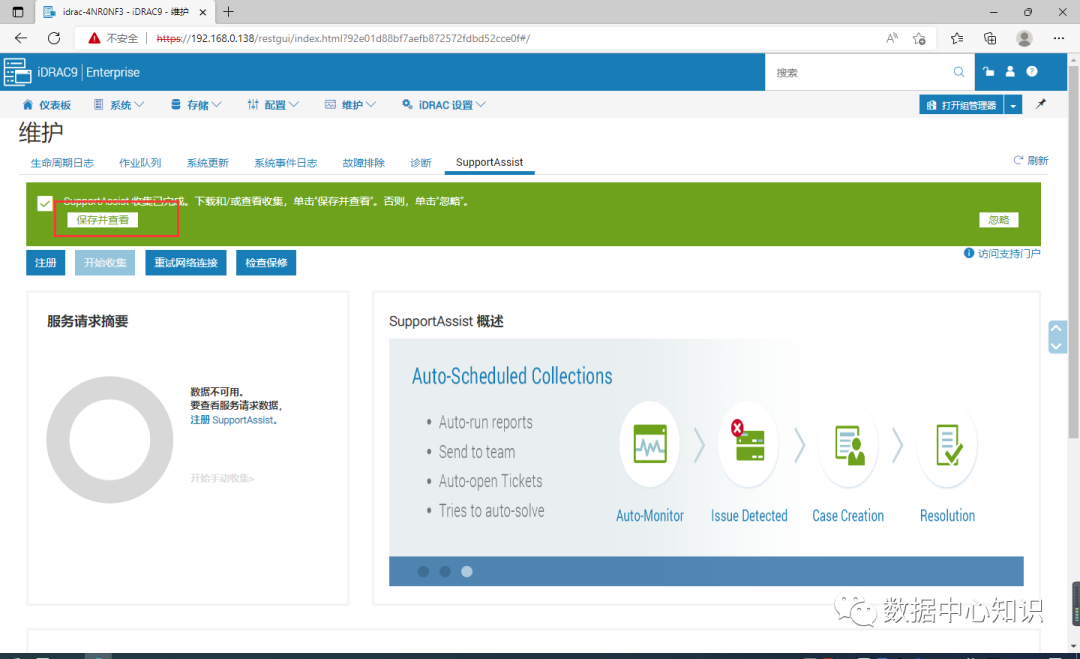Screen dimensions: 1080x659
Task: Expand the 存储 menu
Action: tap(196, 105)
